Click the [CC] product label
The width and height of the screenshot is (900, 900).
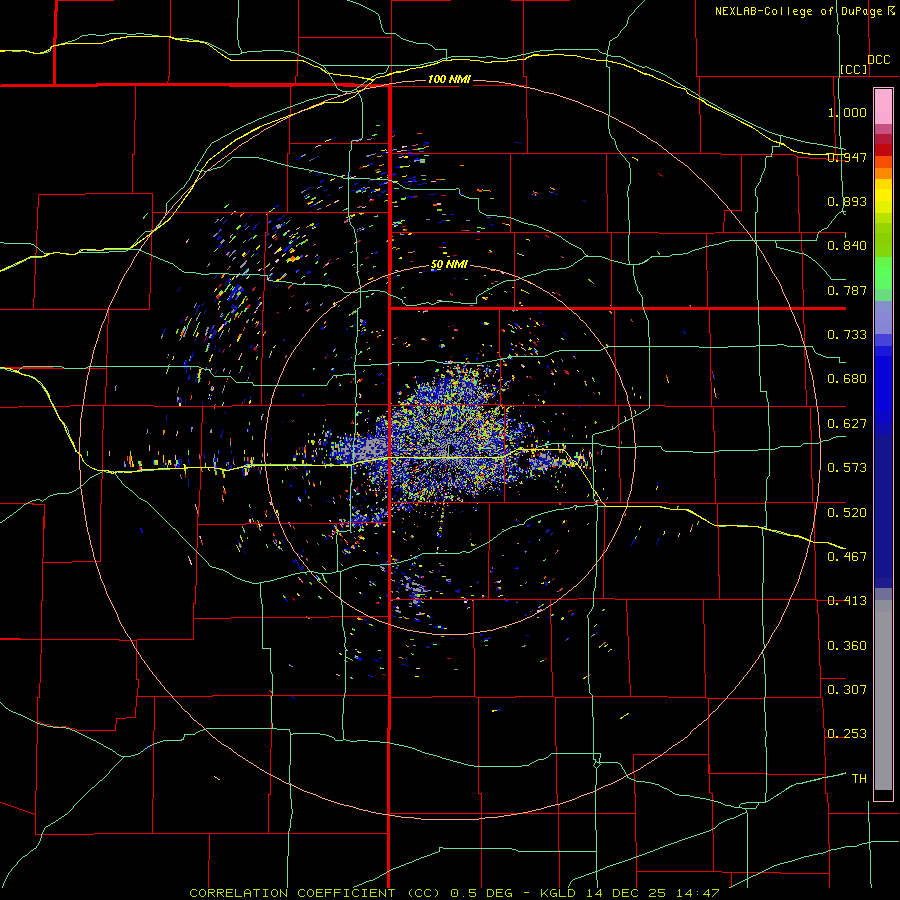pos(854,69)
